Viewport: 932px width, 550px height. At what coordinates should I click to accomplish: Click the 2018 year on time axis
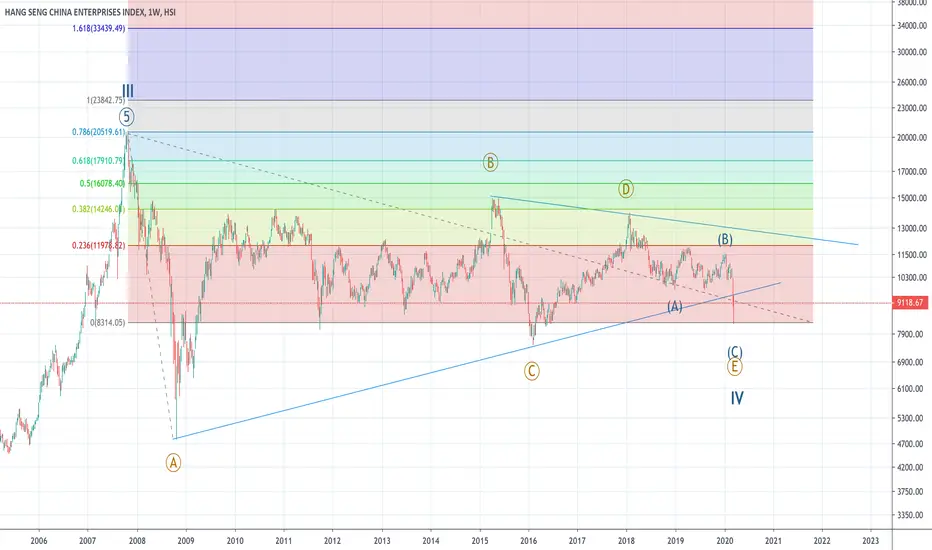pyautogui.click(x=626, y=540)
